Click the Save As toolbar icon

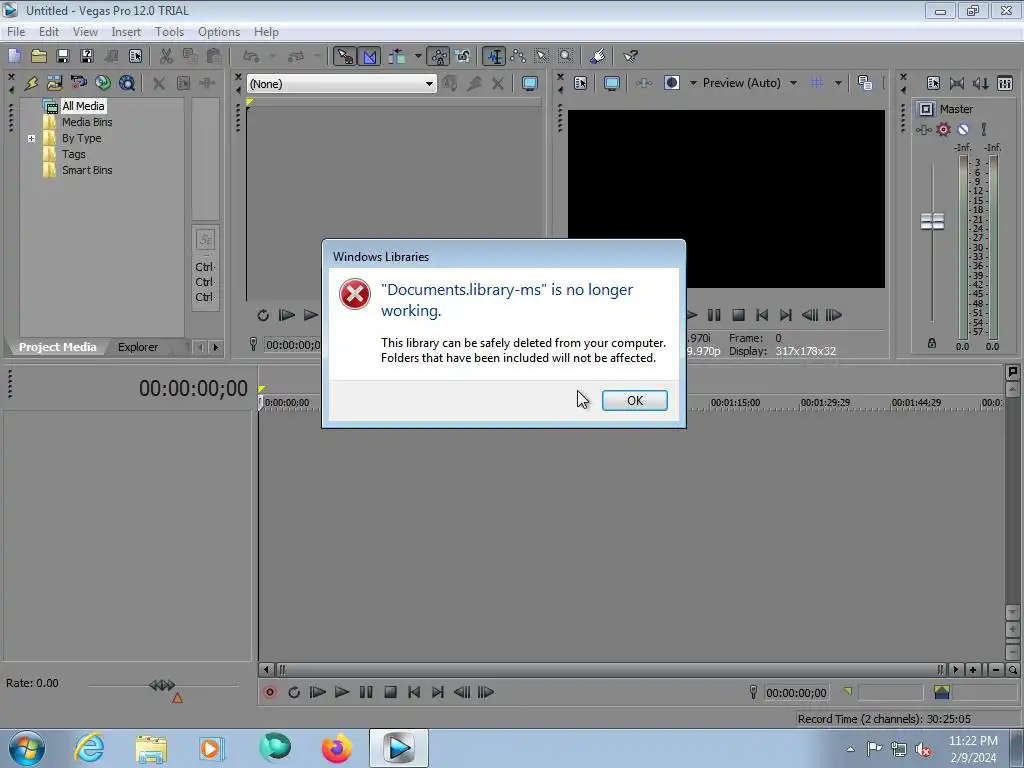click(x=86, y=56)
